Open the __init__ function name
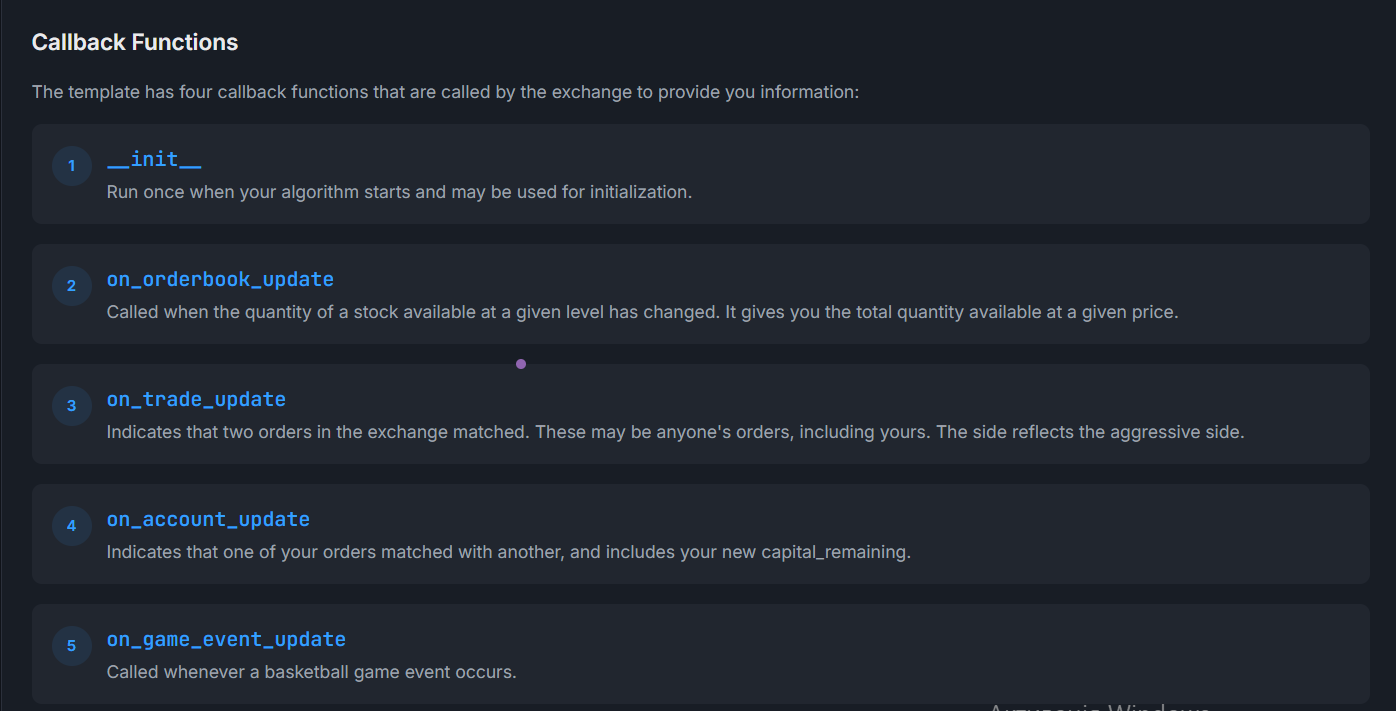This screenshot has width=1396, height=711. pos(154,160)
